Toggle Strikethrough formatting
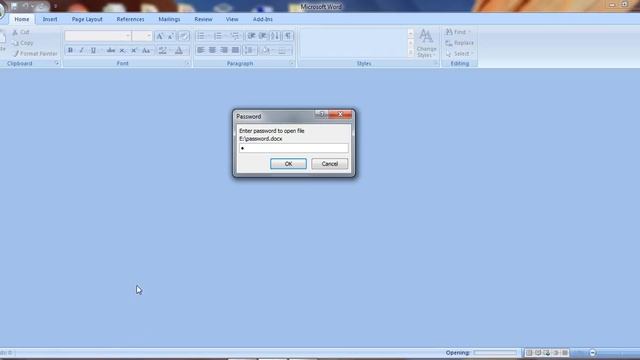 click(111, 50)
